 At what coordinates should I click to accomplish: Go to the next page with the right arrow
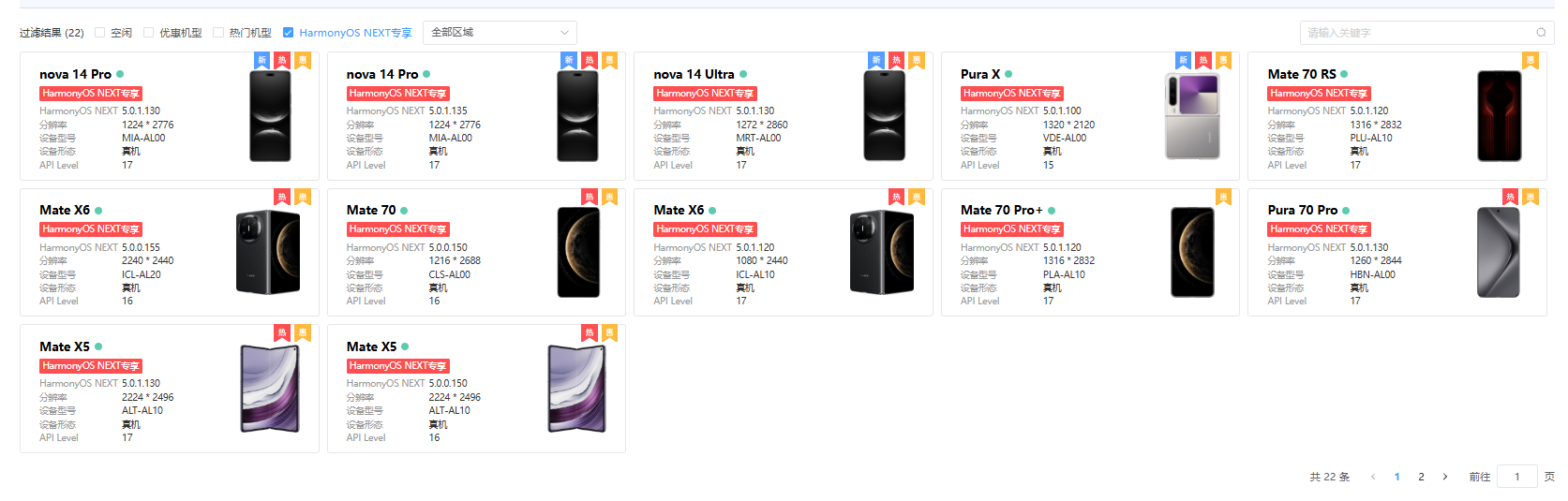tap(1445, 477)
